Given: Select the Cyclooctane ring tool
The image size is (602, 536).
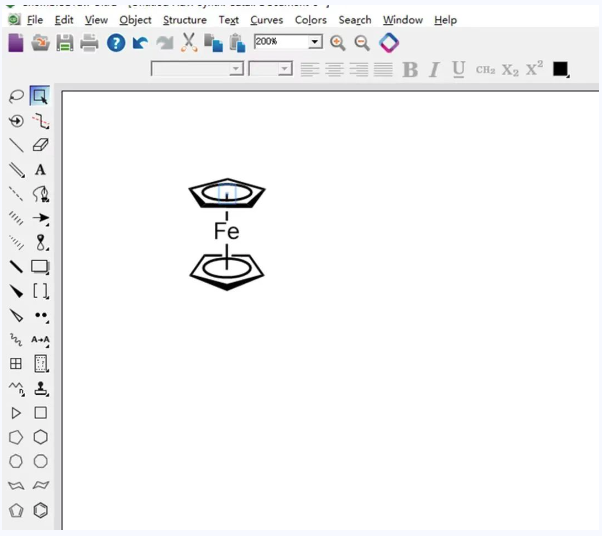Looking at the screenshot, I should click(41, 462).
